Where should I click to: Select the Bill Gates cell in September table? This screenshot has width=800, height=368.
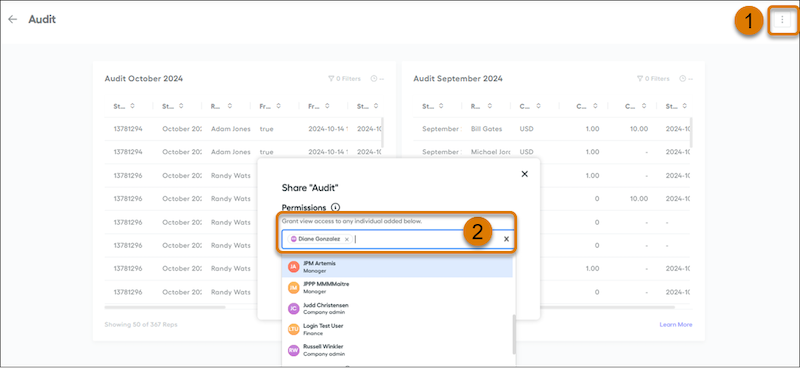click(x=486, y=129)
